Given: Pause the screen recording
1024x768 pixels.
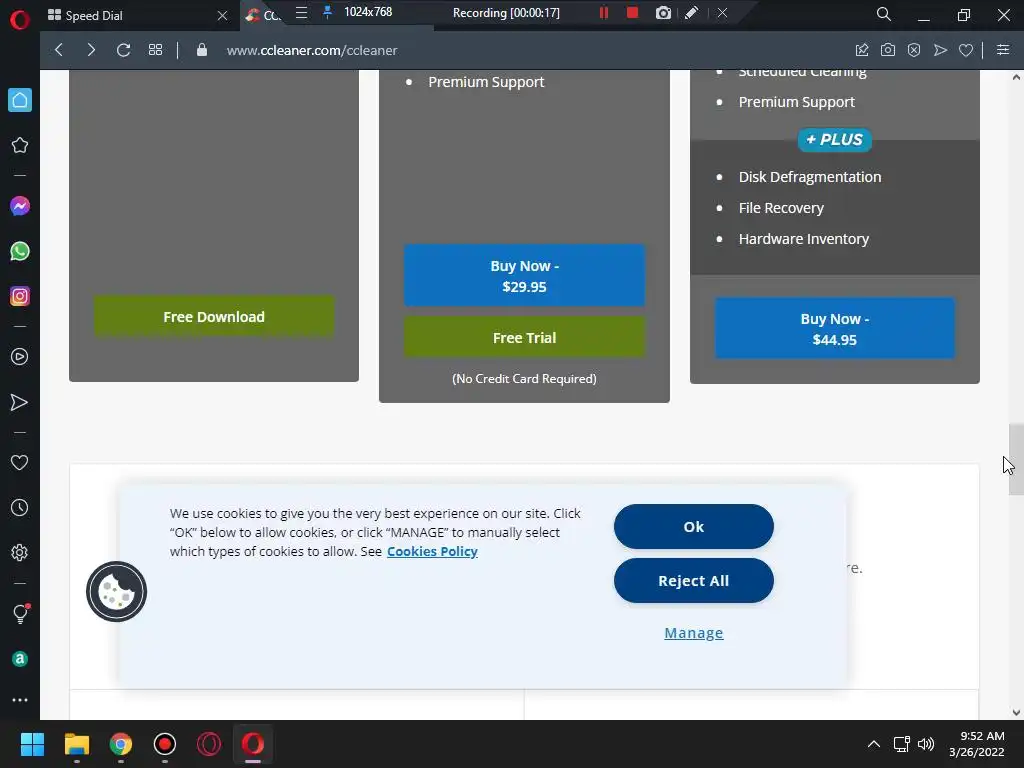Looking at the screenshot, I should (x=604, y=13).
